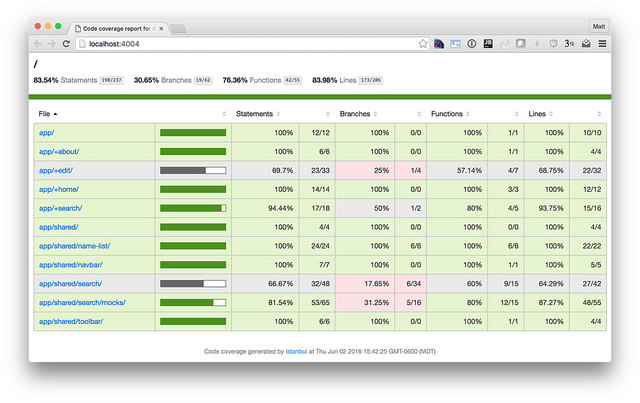The height and width of the screenshot is (403, 640).
Task: Click the sort arrows at far right of Lines
Action: [x=599, y=114]
